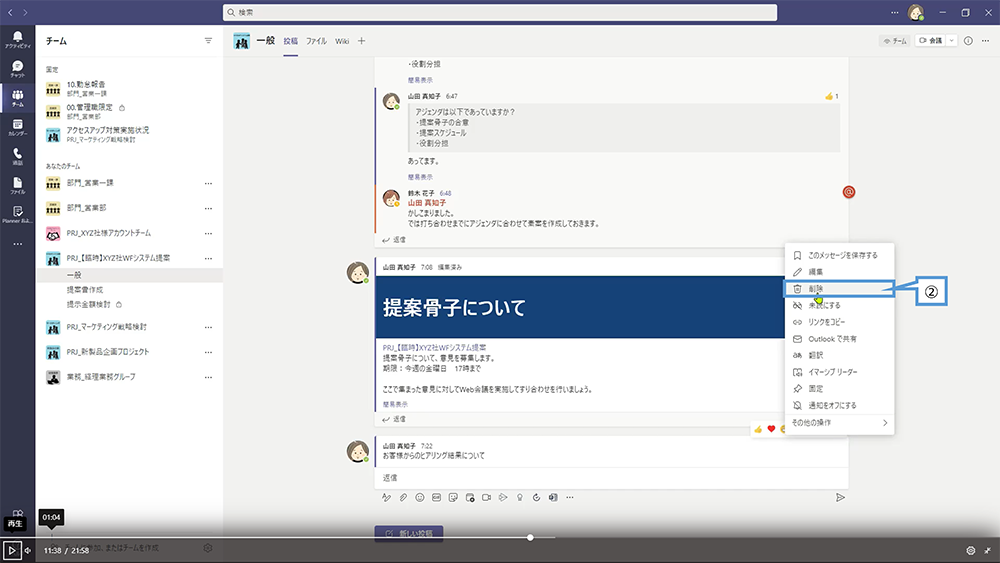Image resolution: width=1000 pixels, height=563 pixels.
Task: Select イマーシブ リーダー in context menu
Action: point(839,372)
